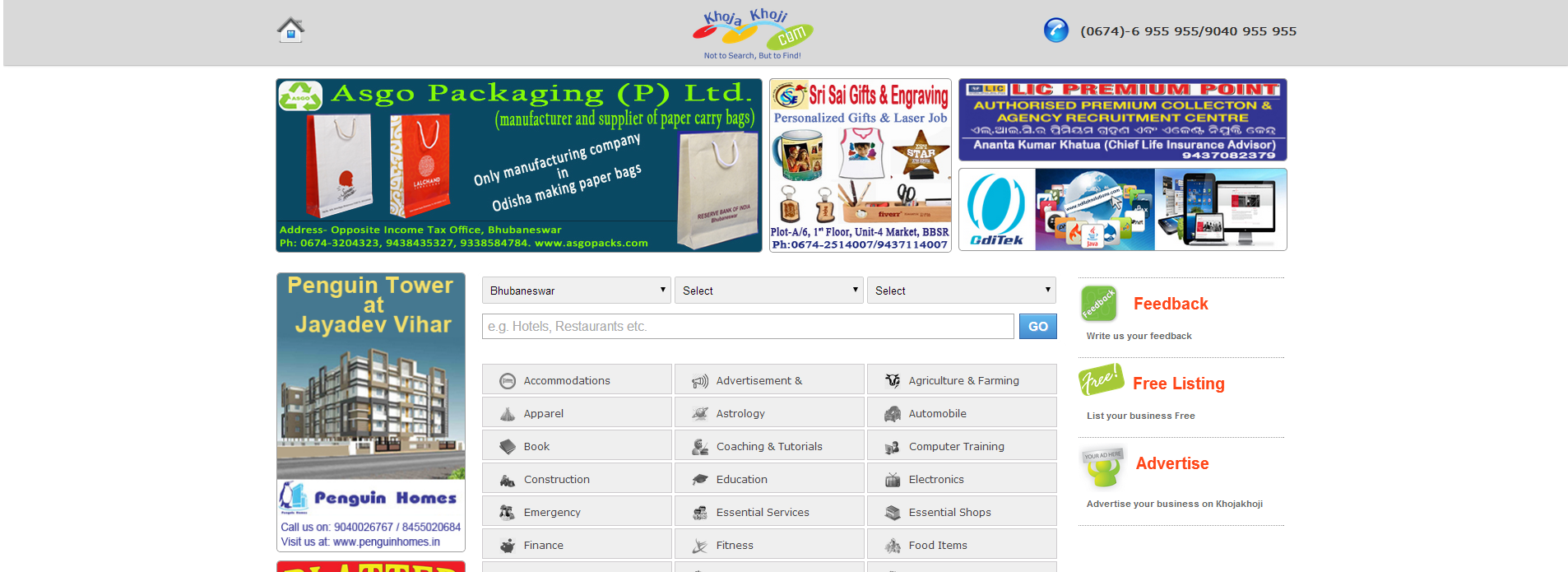Open the Essential Services category
This screenshot has width=1568, height=572.
769,511
